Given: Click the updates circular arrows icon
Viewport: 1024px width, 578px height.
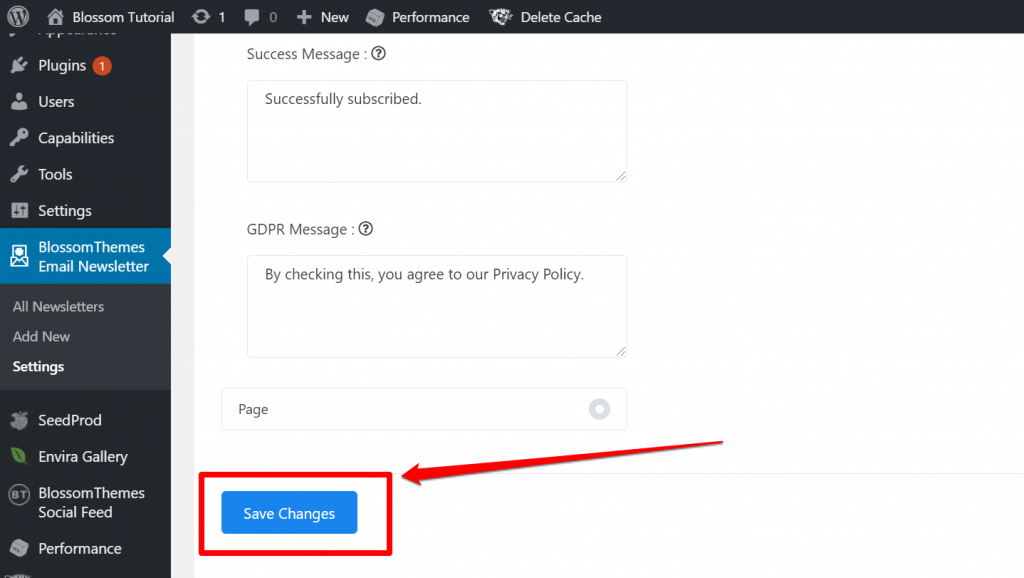Looking at the screenshot, I should pos(201,17).
